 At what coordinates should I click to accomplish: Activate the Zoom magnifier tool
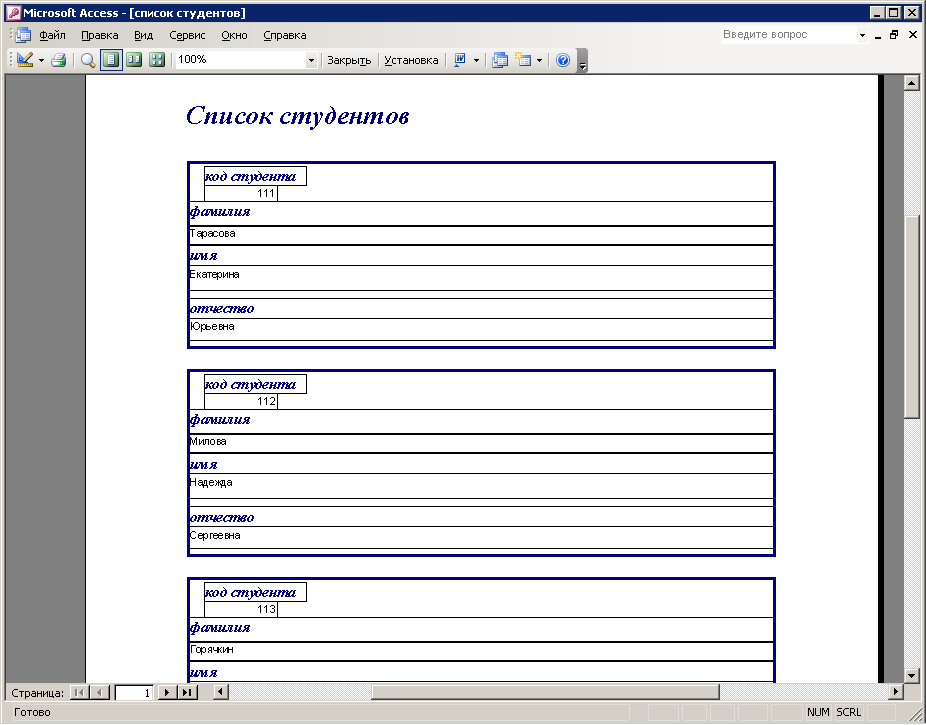tap(88, 60)
